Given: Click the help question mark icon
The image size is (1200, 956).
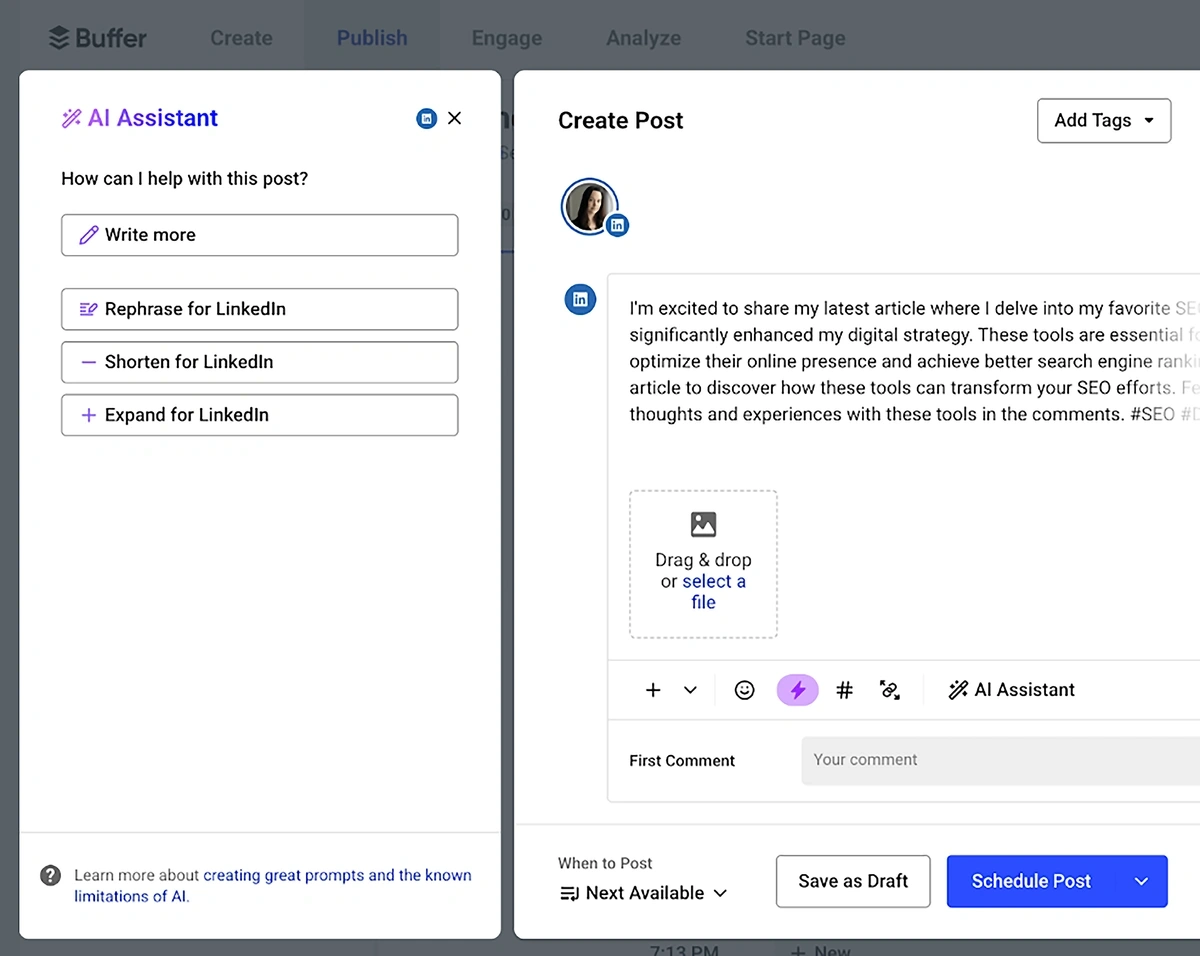Looking at the screenshot, I should tap(50, 876).
